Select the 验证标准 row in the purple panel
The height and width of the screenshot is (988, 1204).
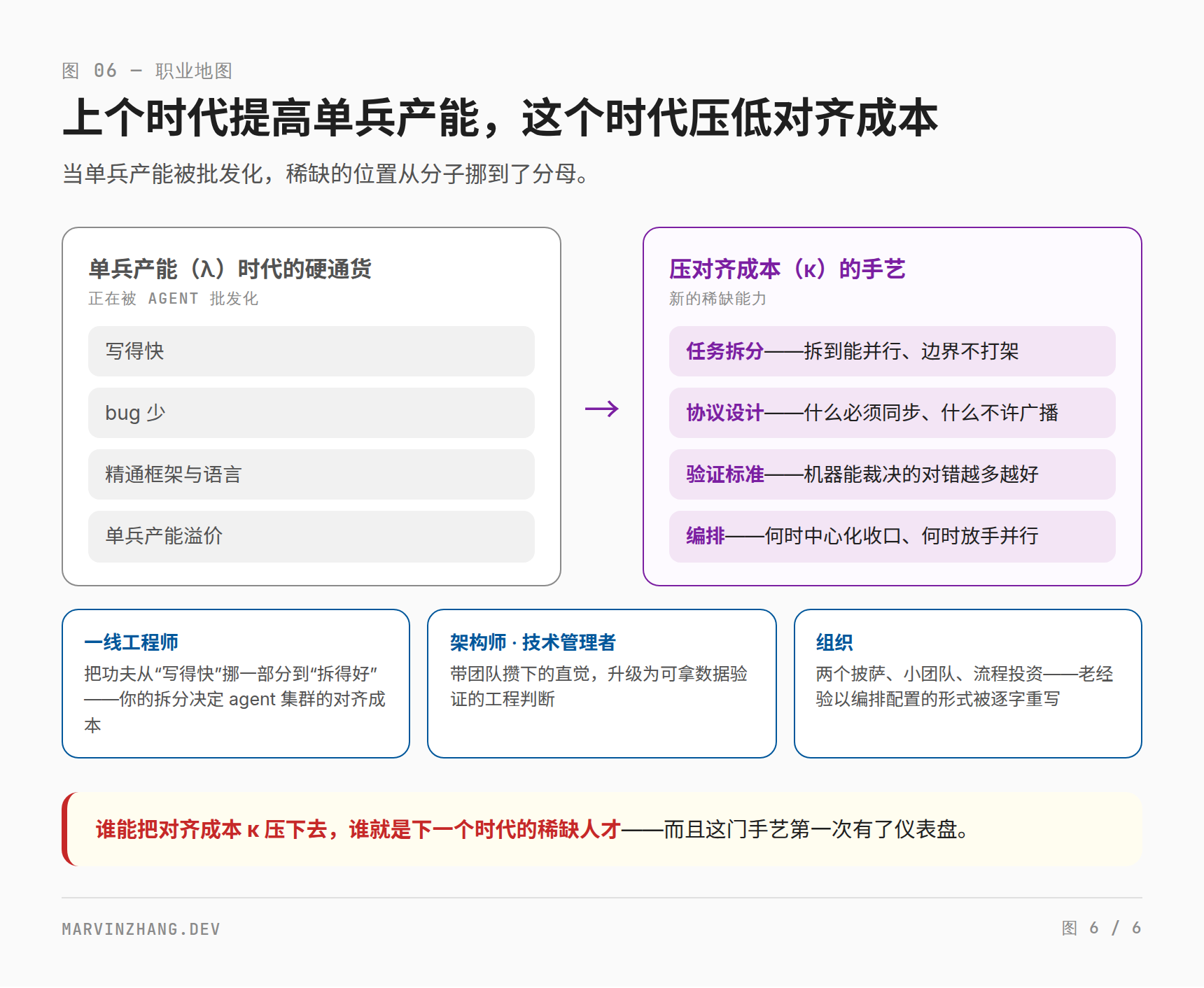pos(892,474)
